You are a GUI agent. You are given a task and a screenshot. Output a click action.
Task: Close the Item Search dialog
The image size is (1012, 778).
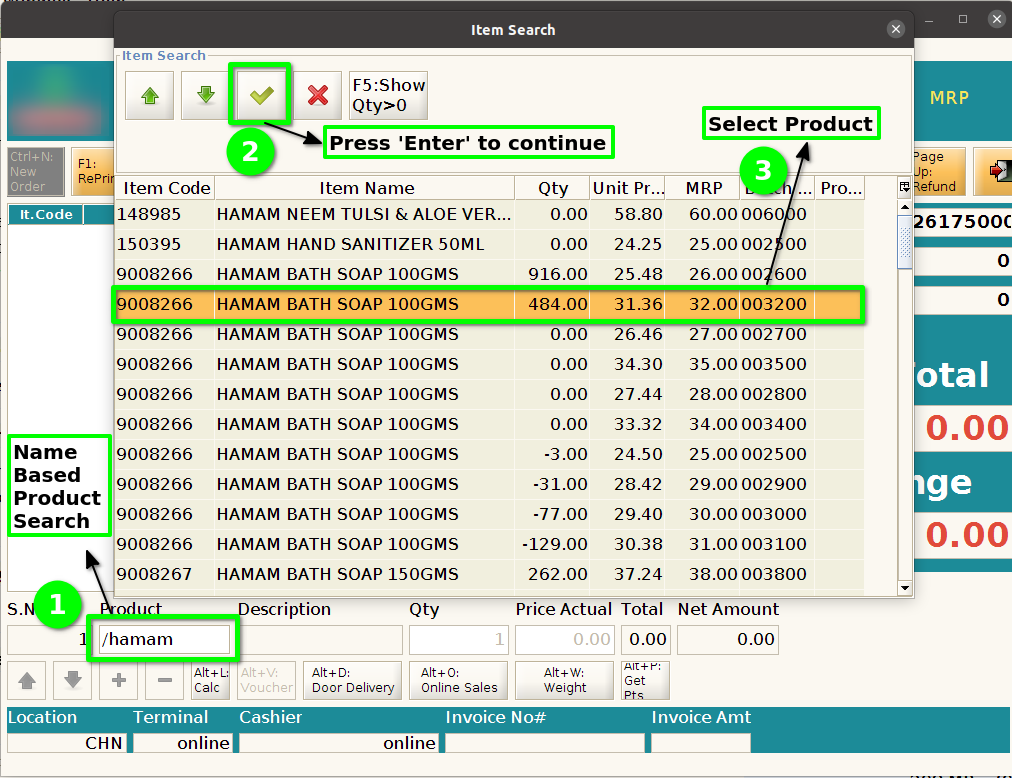click(895, 29)
